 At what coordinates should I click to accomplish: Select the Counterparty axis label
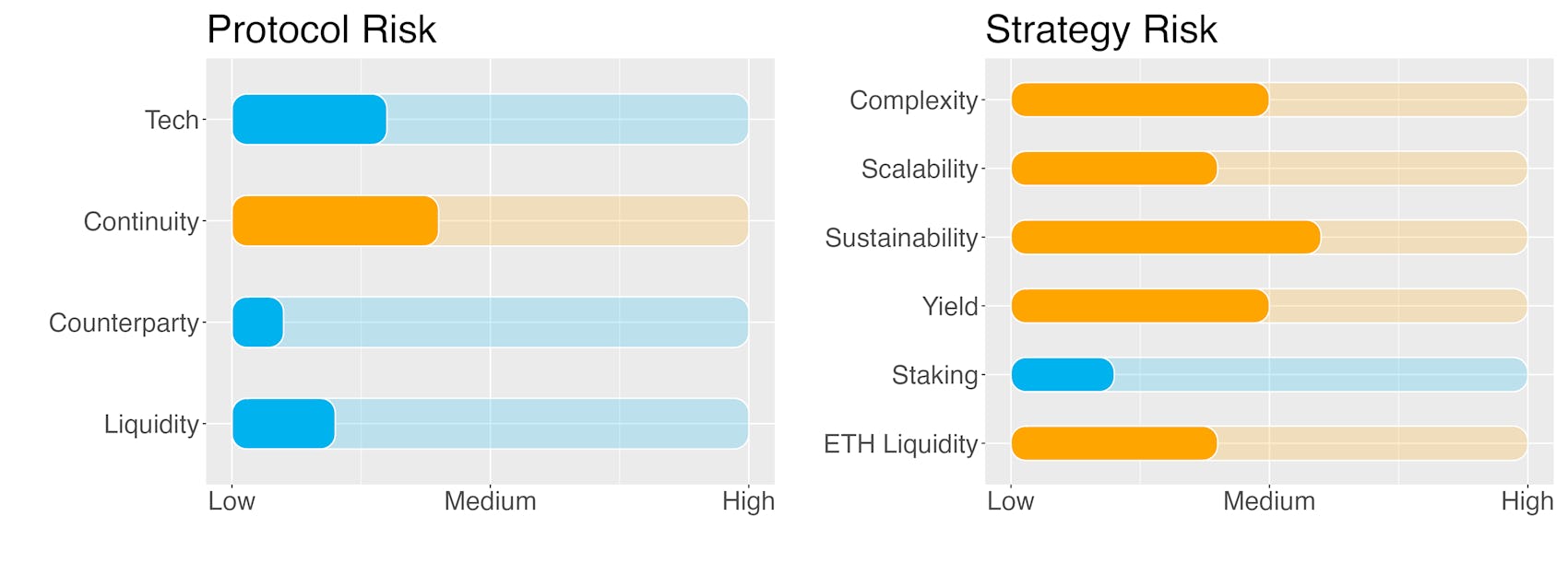click(x=124, y=323)
